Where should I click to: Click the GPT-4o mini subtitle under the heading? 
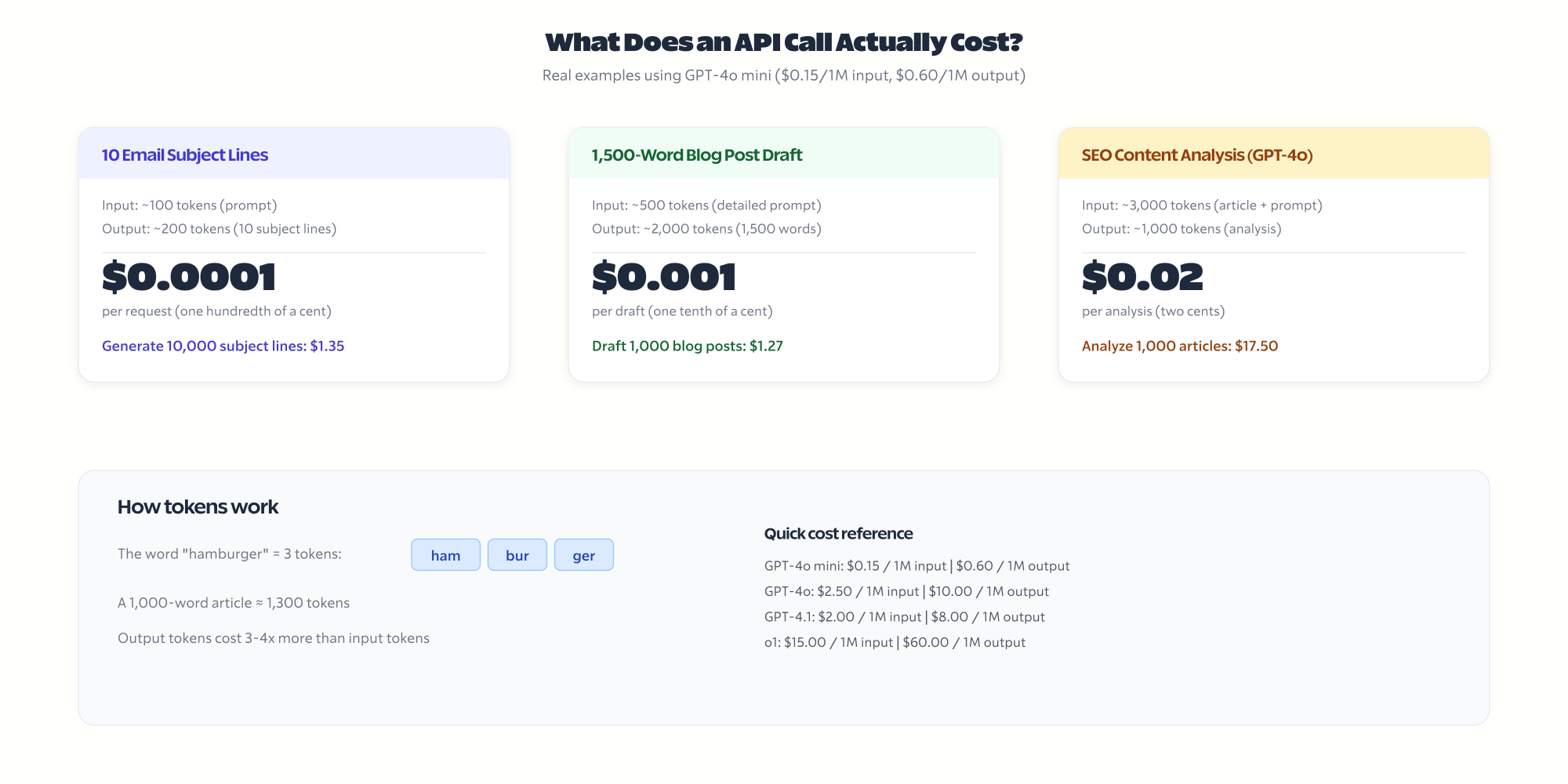pyautogui.click(x=784, y=75)
